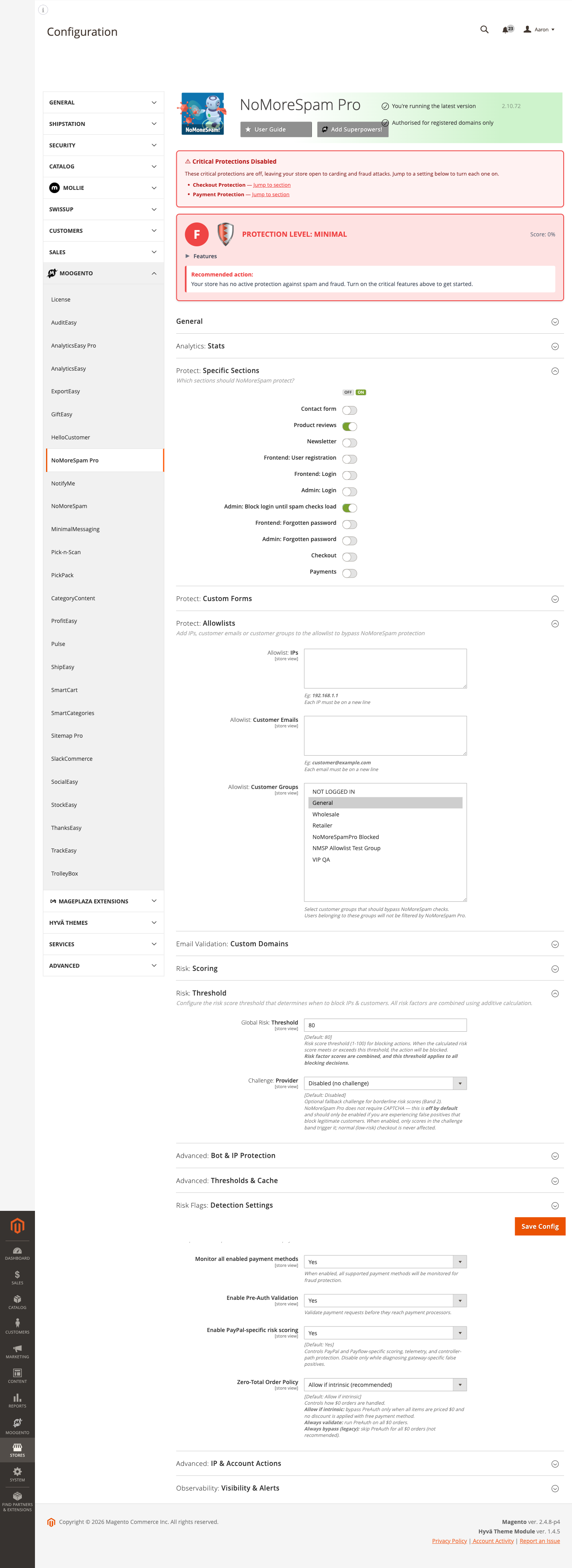Click the Magento logo in sidebar
572x1568 pixels.
17,1226
